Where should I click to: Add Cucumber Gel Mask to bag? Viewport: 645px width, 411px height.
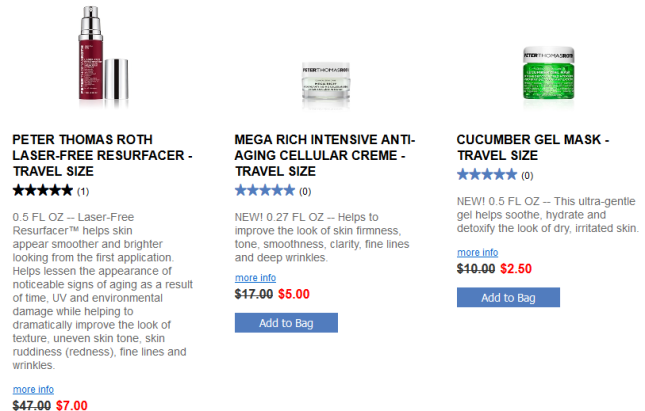(508, 298)
